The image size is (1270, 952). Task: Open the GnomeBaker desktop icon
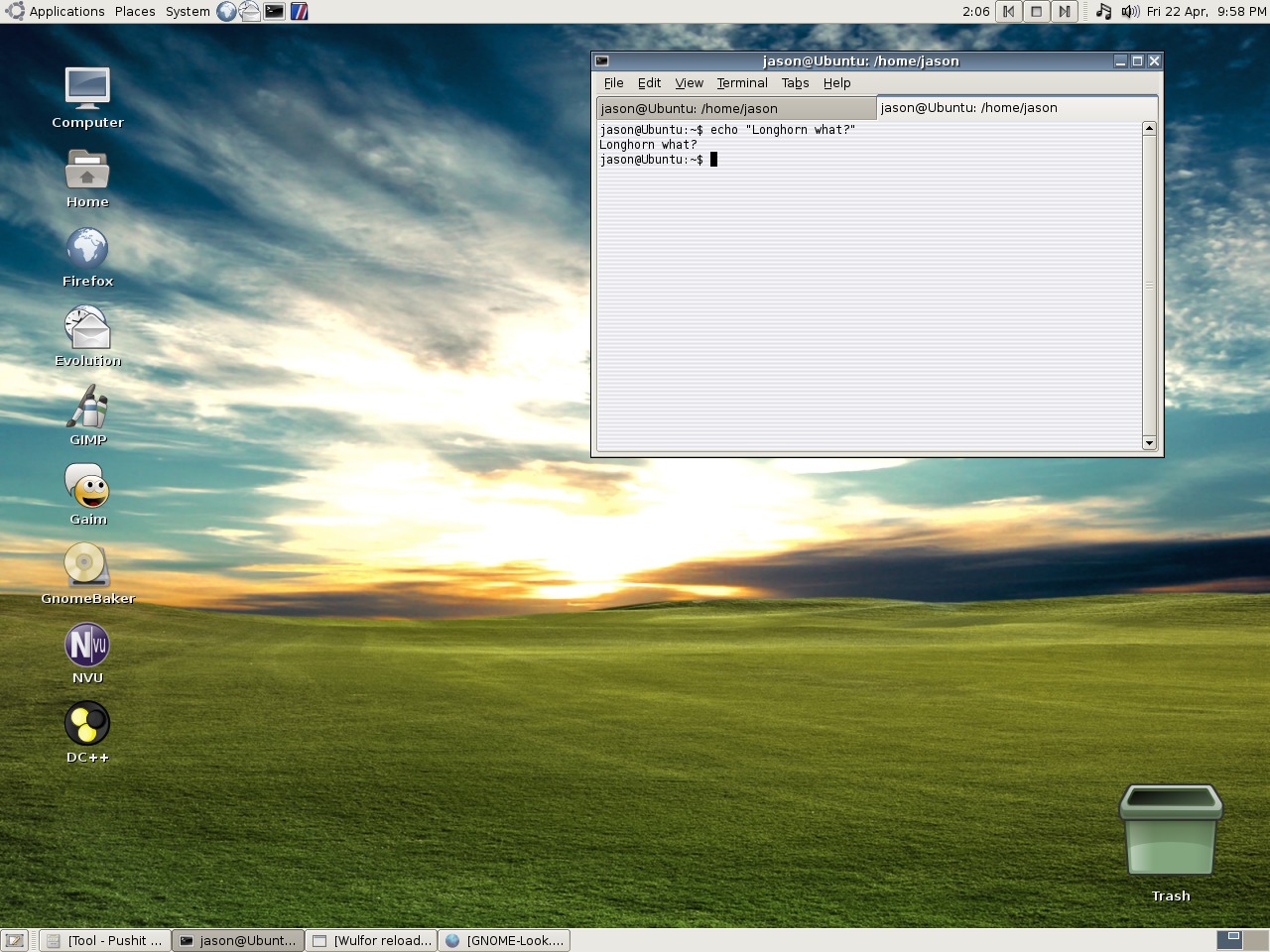pos(87,574)
